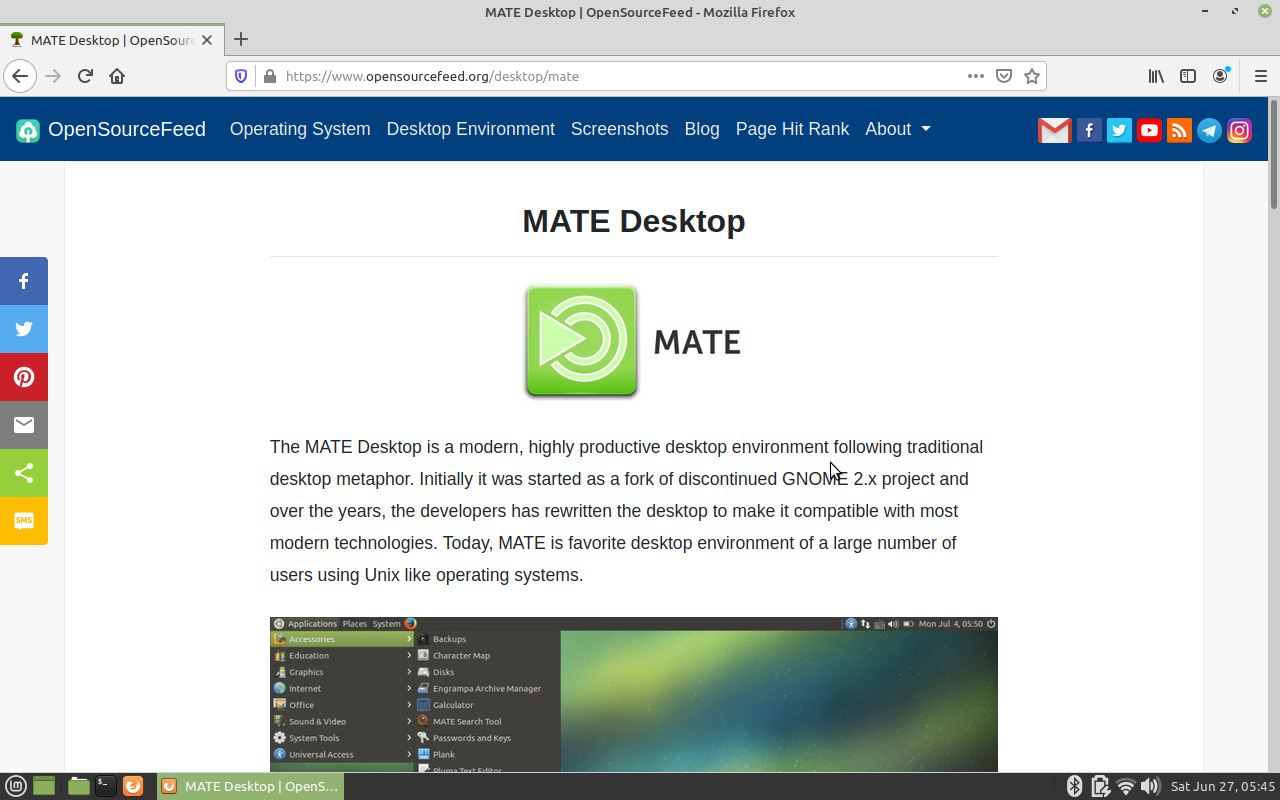Pin page using Pinterest share button

(x=24, y=377)
